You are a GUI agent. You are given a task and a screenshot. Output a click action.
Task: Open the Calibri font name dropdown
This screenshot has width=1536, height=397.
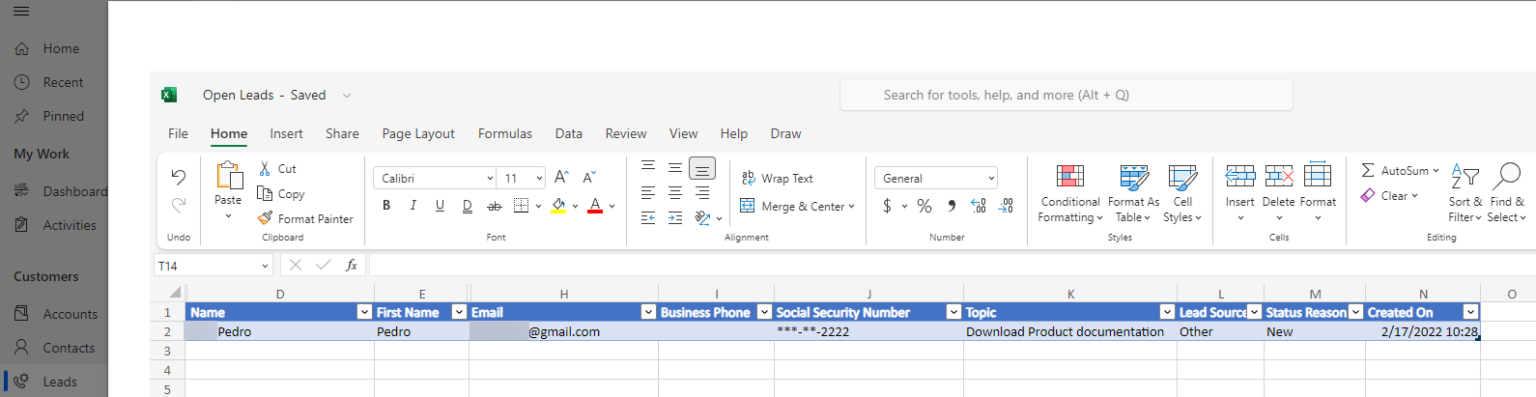[x=489, y=178]
